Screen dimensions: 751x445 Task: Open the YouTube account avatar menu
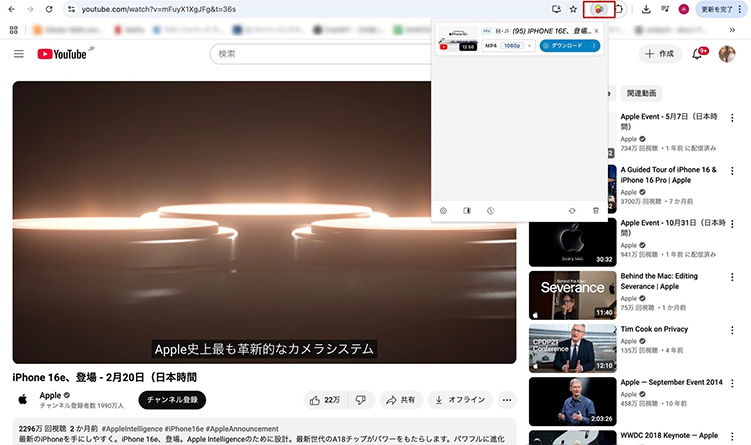point(727,54)
